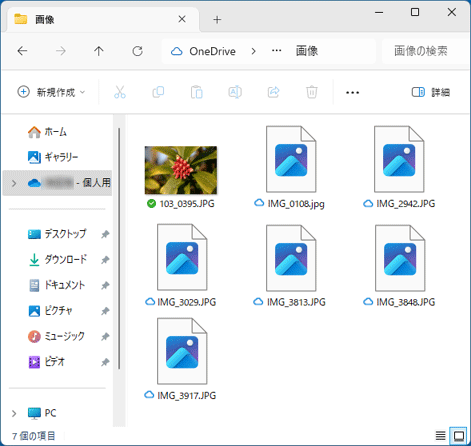Click the 103_0395.JPG file name

[x=187, y=203]
